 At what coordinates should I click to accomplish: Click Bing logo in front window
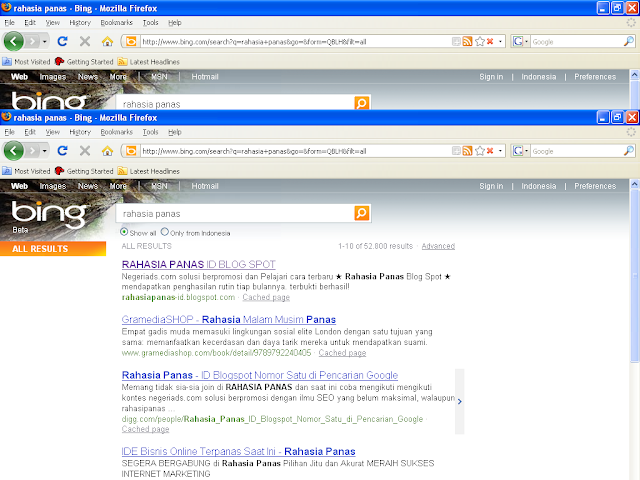click(x=49, y=214)
